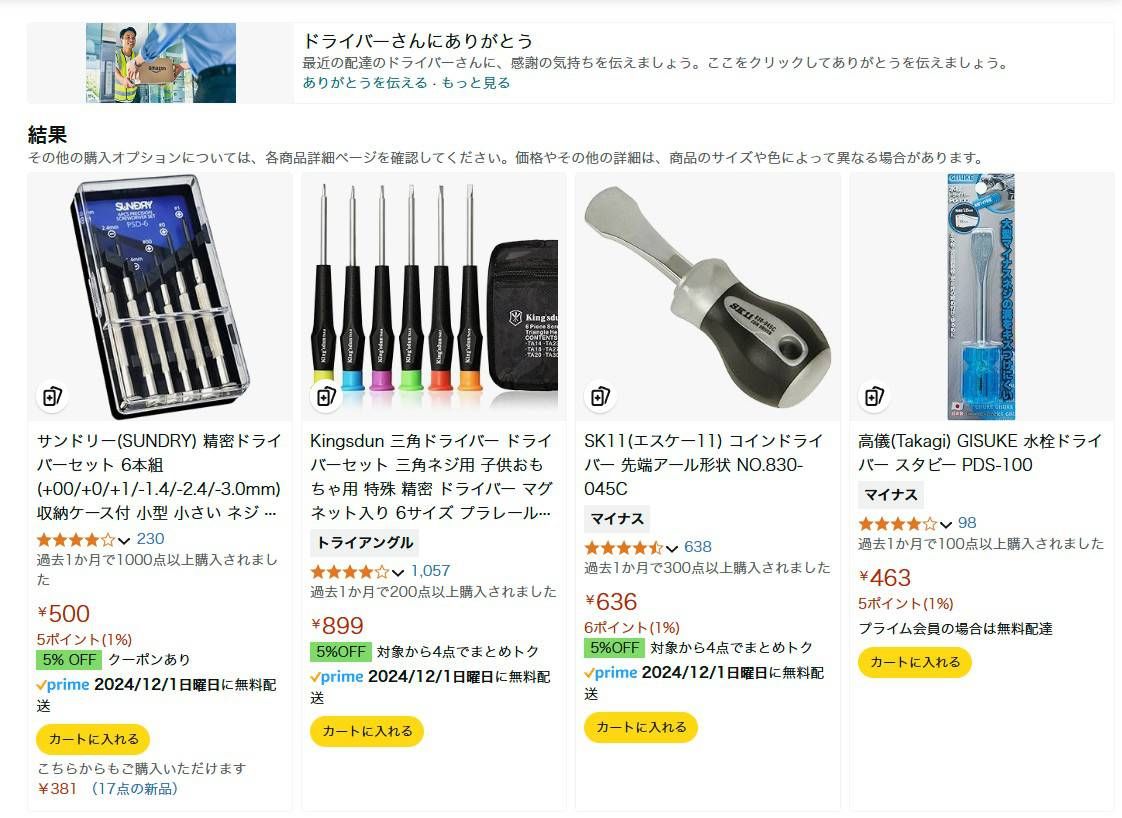View the 17点の新品 offers link
The image size is (1122, 818).
pyautogui.click(x=134, y=789)
